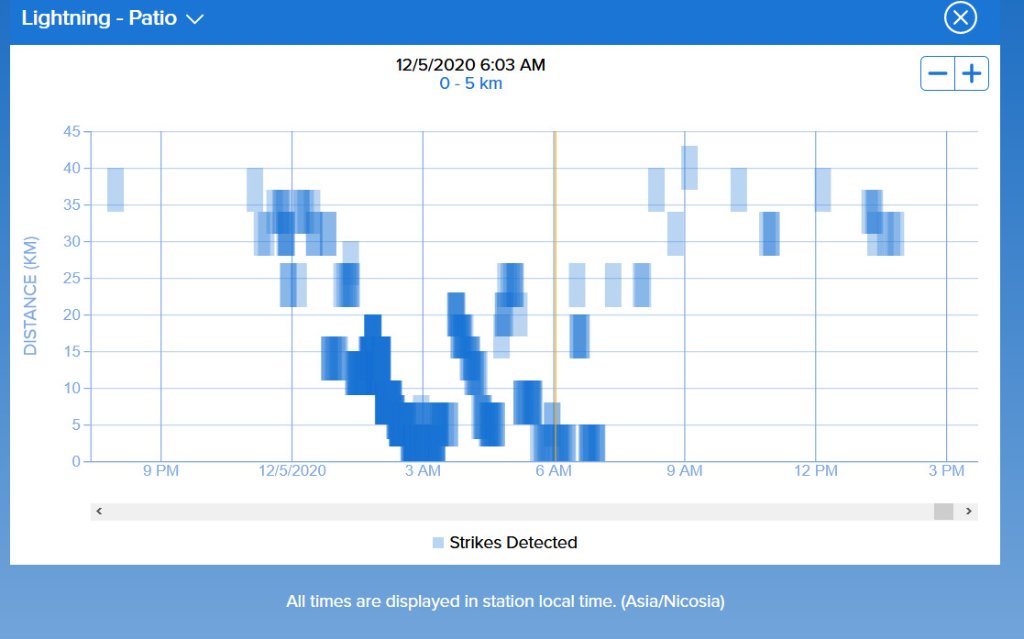The width and height of the screenshot is (1024, 639).
Task: Toggle the Strikes Detected series label
Action: pyautogui.click(x=513, y=543)
